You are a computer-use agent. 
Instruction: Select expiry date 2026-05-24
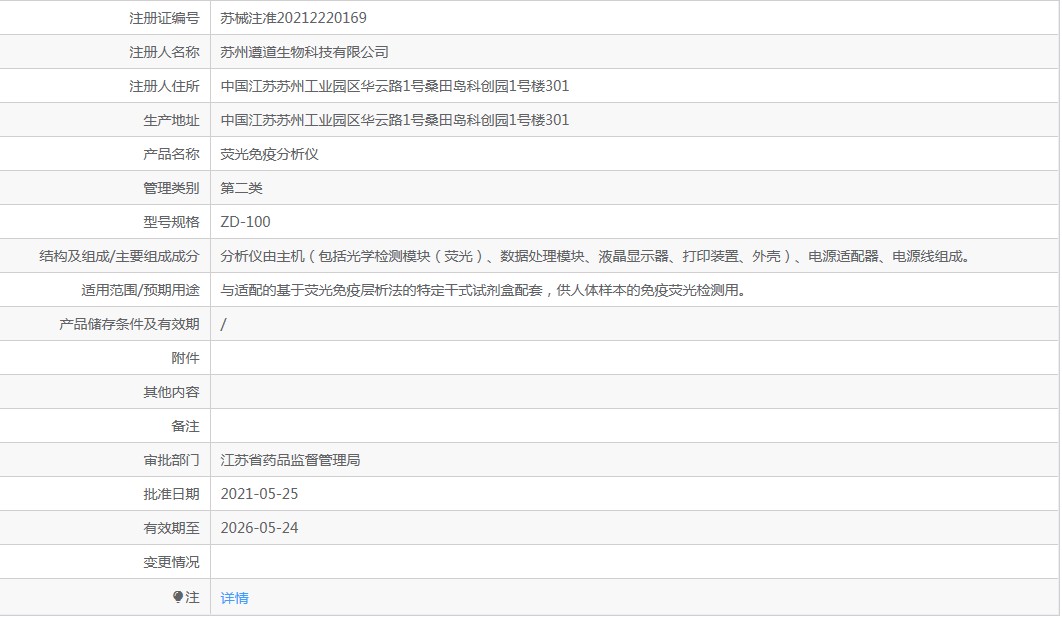click(x=259, y=528)
